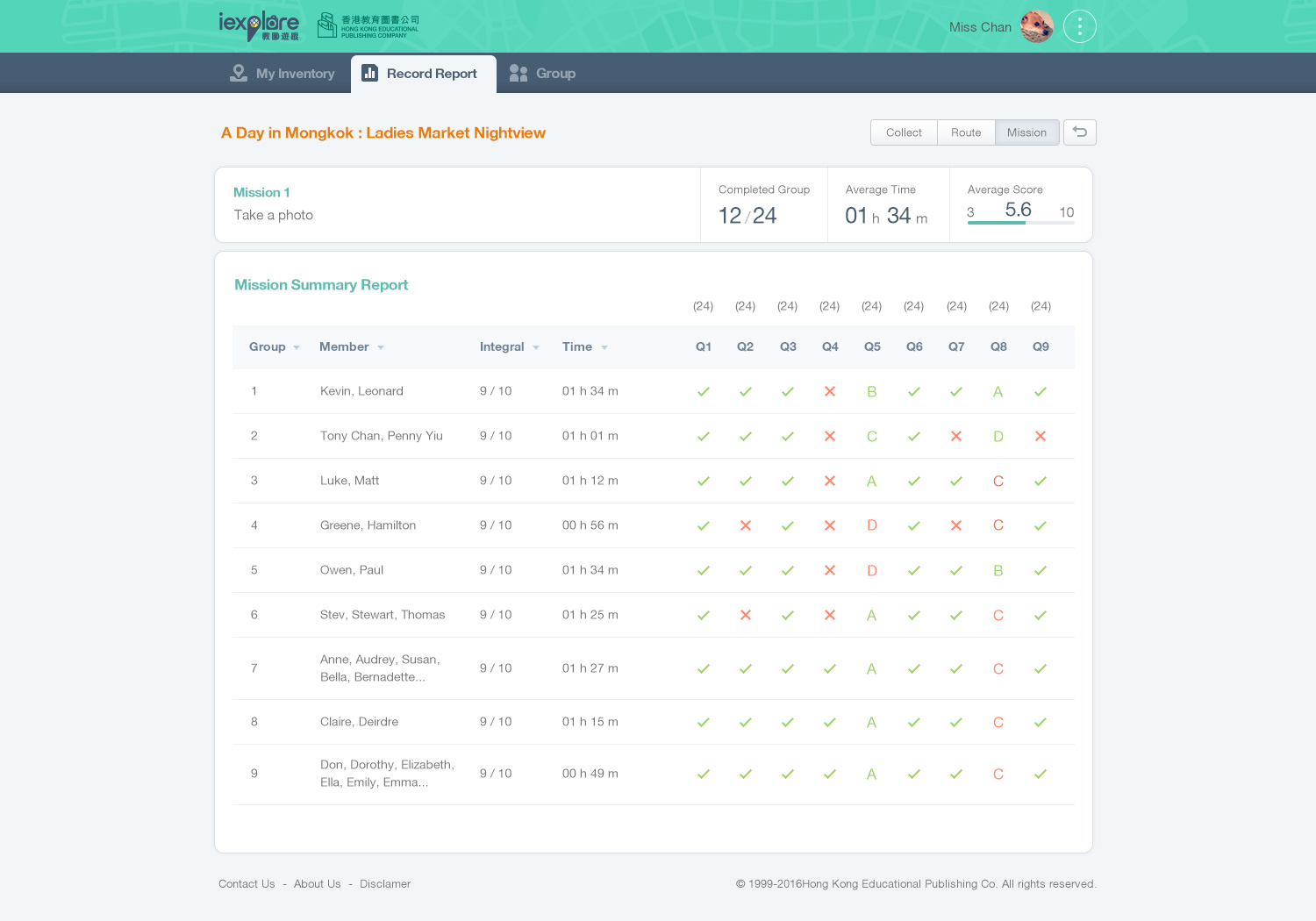Click the iexplore logo

[x=258, y=26]
